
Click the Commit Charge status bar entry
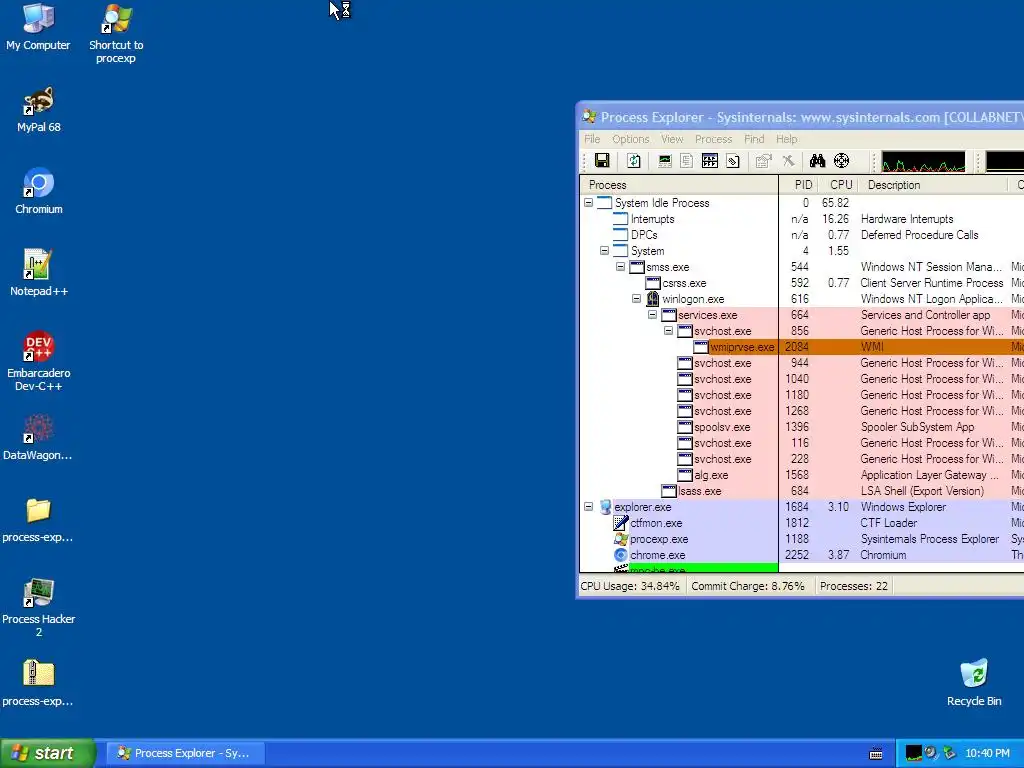click(x=748, y=586)
